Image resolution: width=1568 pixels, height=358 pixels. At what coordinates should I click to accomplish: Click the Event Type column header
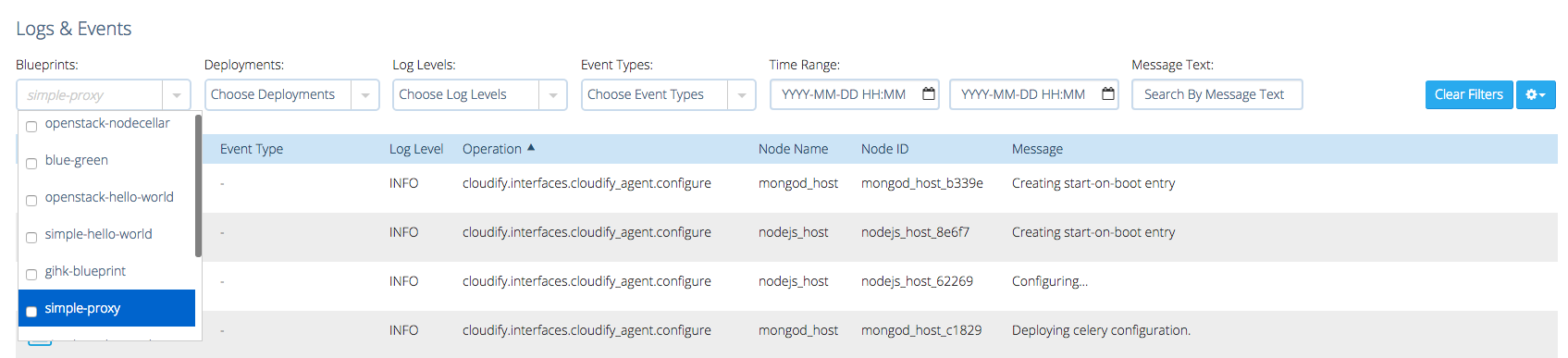[252, 149]
